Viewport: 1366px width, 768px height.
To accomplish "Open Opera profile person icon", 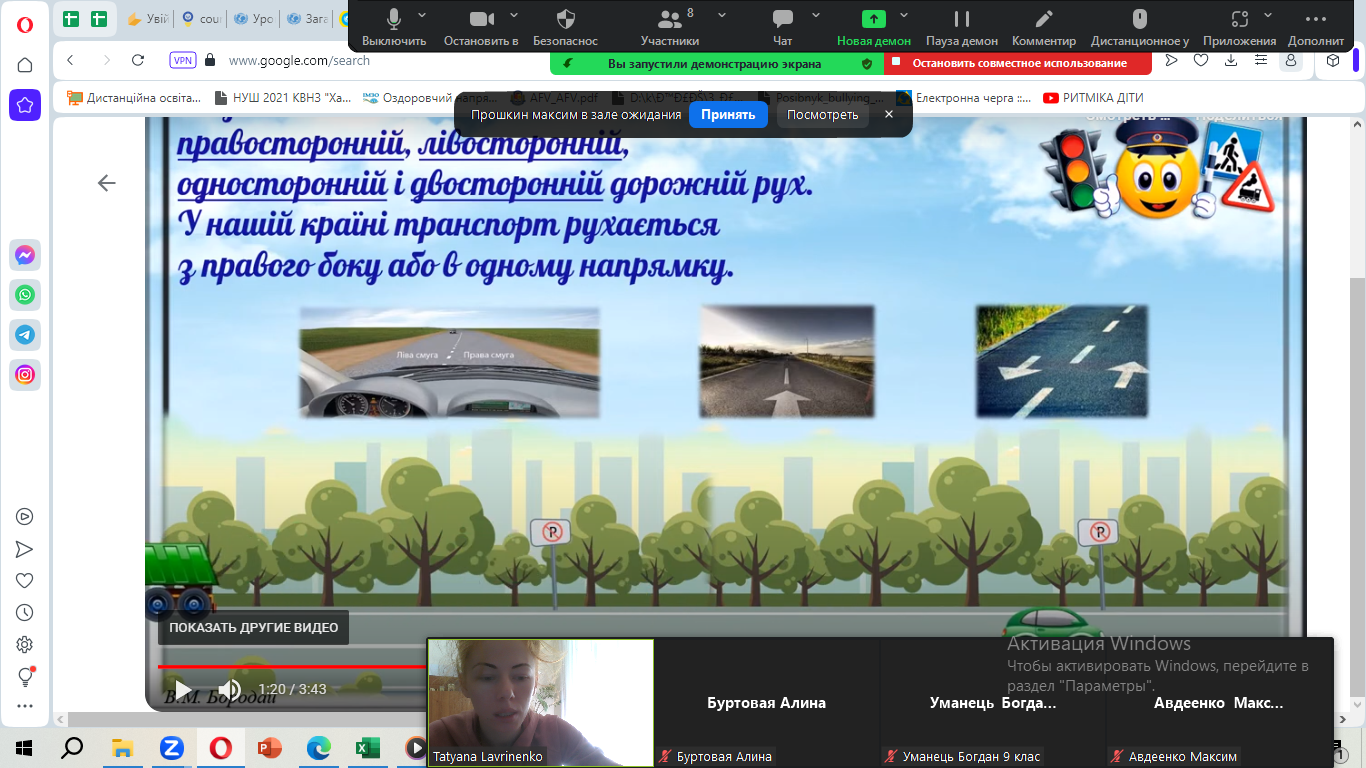I will 1291,60.
